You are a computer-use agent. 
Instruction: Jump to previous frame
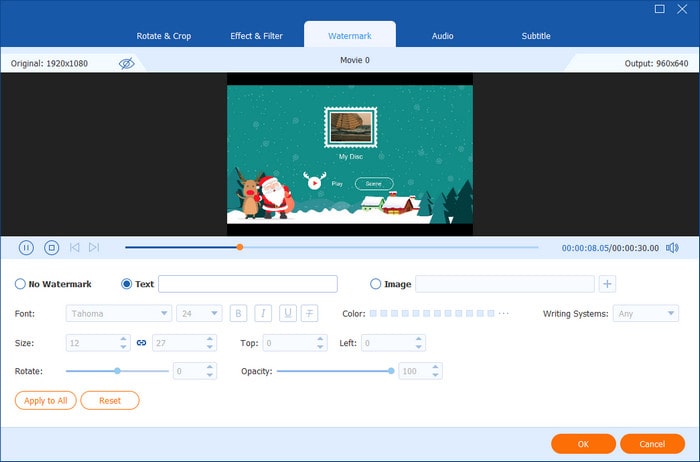pyautogui.click(x=74, y=247)
